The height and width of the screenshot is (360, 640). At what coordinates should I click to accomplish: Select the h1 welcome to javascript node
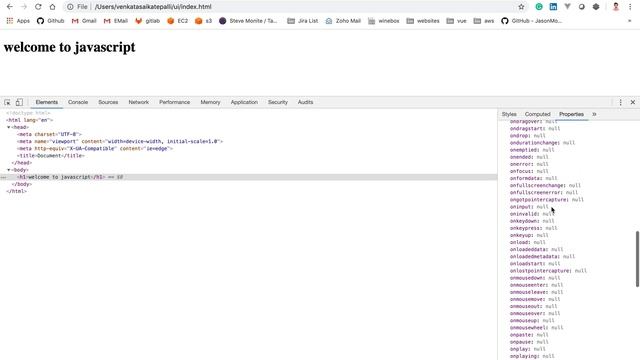coord(61,177)
